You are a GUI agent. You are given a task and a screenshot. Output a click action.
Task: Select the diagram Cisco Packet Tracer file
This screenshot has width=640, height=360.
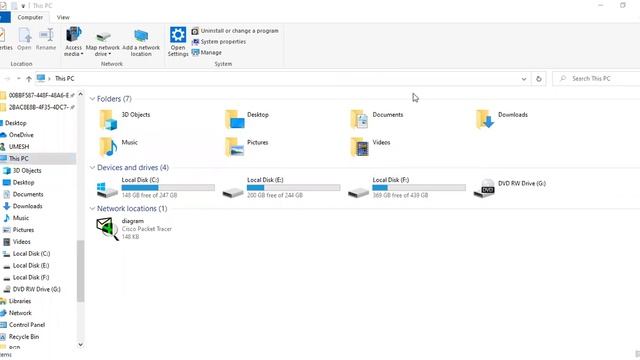tap(135, 229)
